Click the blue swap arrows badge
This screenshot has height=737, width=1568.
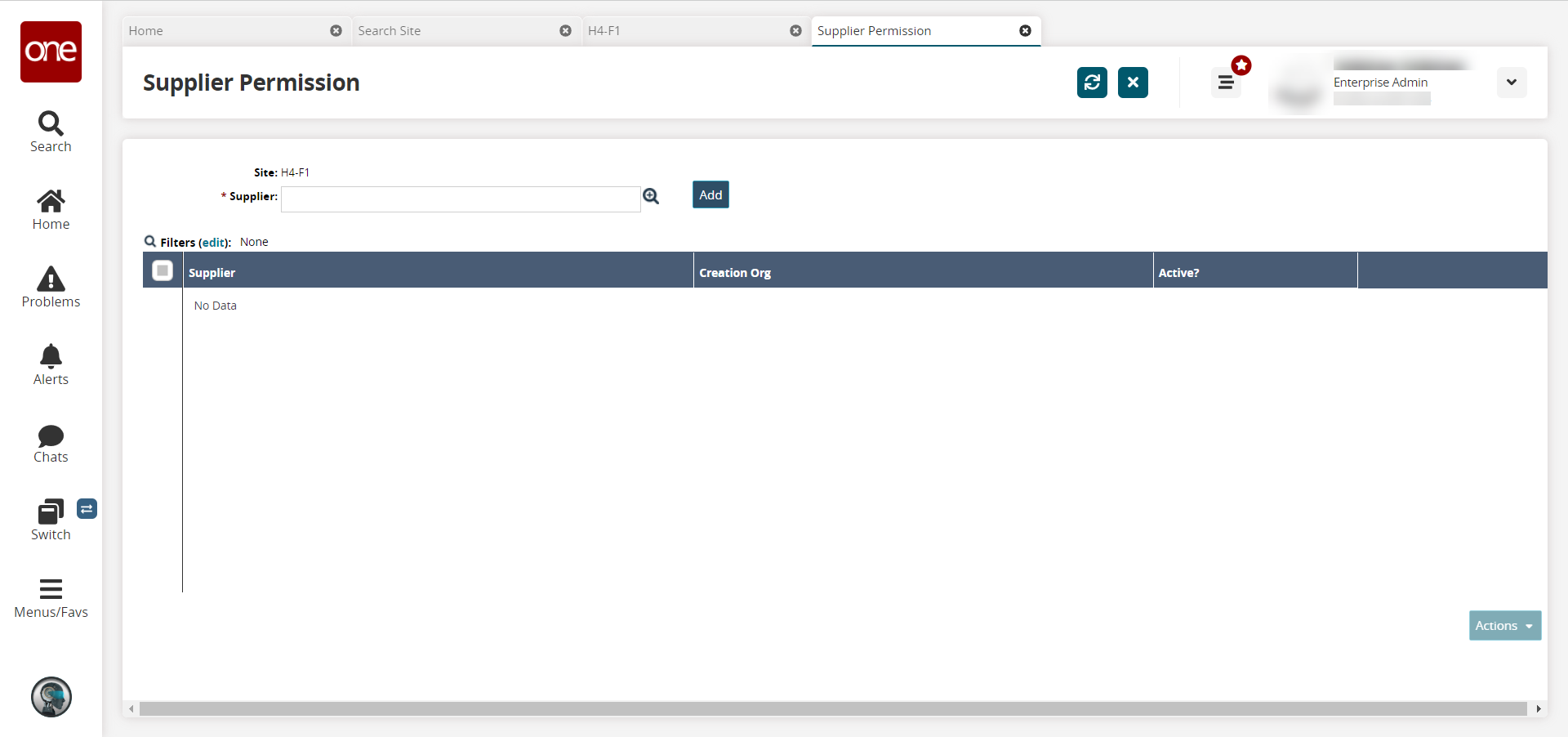pyautogui.click(x=87, y=509)
